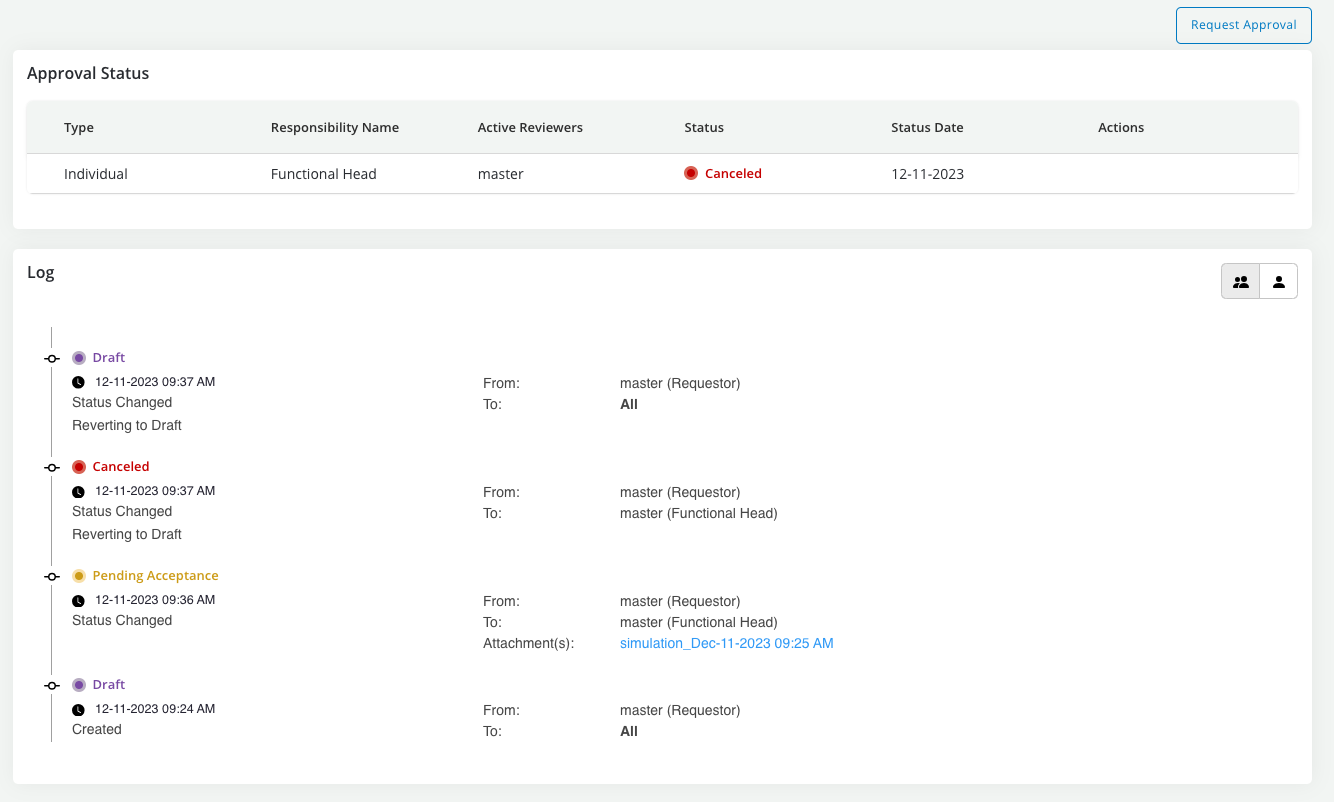Open the simulation_Dec-11-2023 09:25 AM attachment
Screen dimensions: 1334x802
[726, 643]
